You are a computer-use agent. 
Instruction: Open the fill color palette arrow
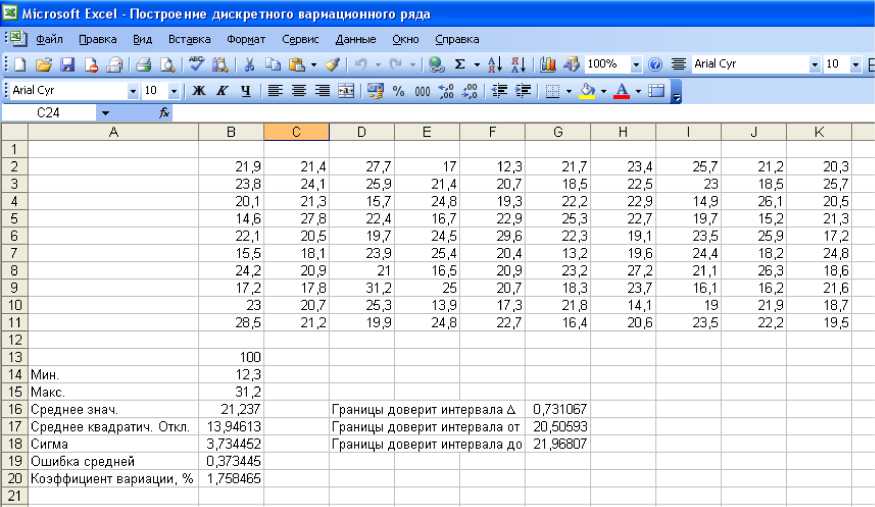coord(603,91)
